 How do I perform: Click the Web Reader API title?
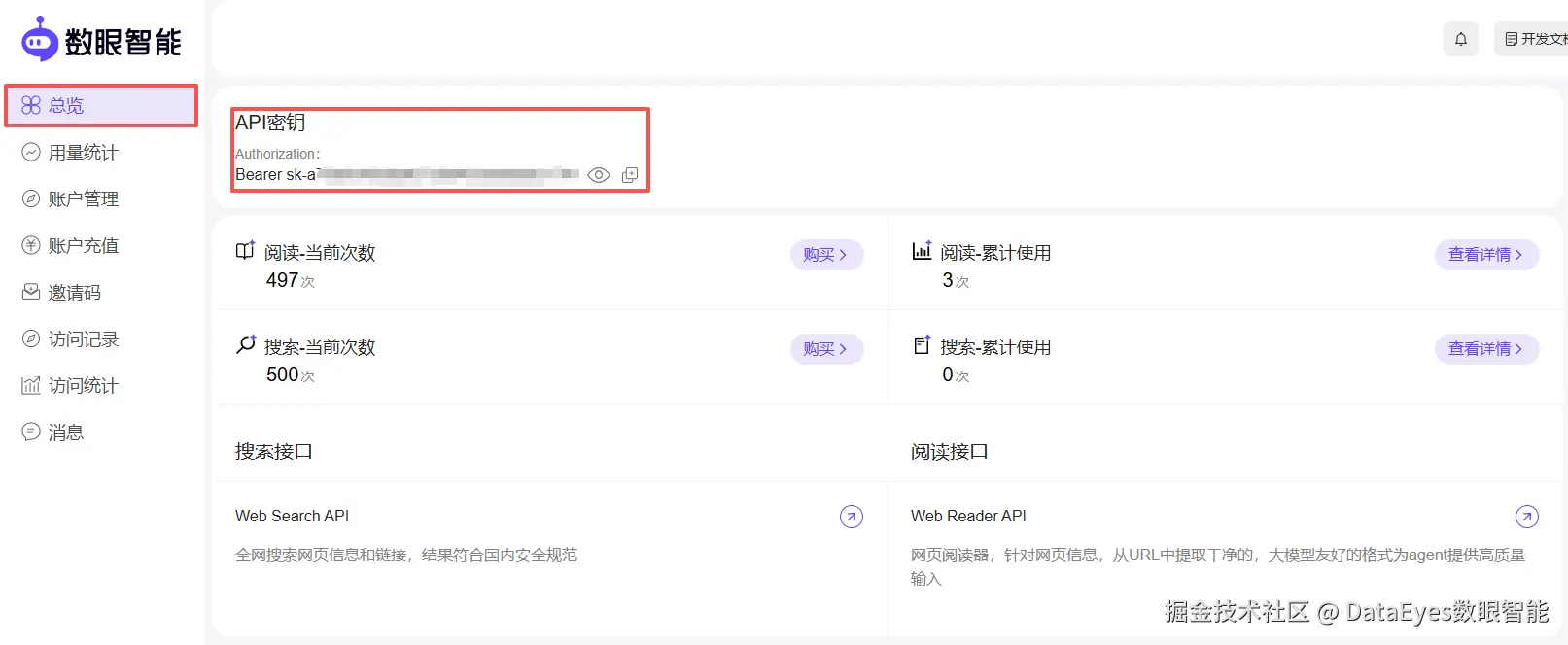(x=968, y=517)
